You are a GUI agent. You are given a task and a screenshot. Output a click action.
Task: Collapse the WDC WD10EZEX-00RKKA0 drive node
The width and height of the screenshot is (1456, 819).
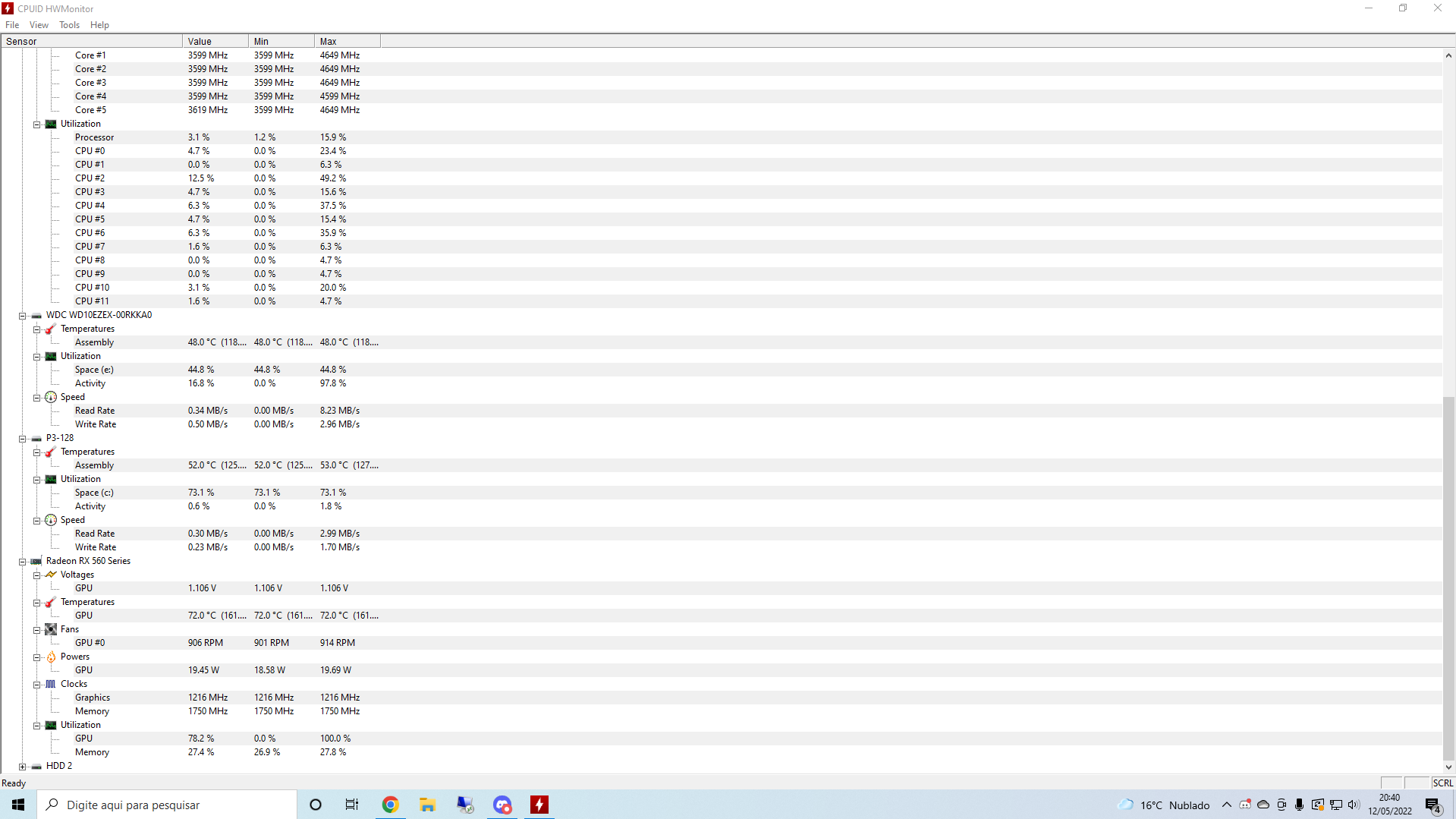click(22, 316)
